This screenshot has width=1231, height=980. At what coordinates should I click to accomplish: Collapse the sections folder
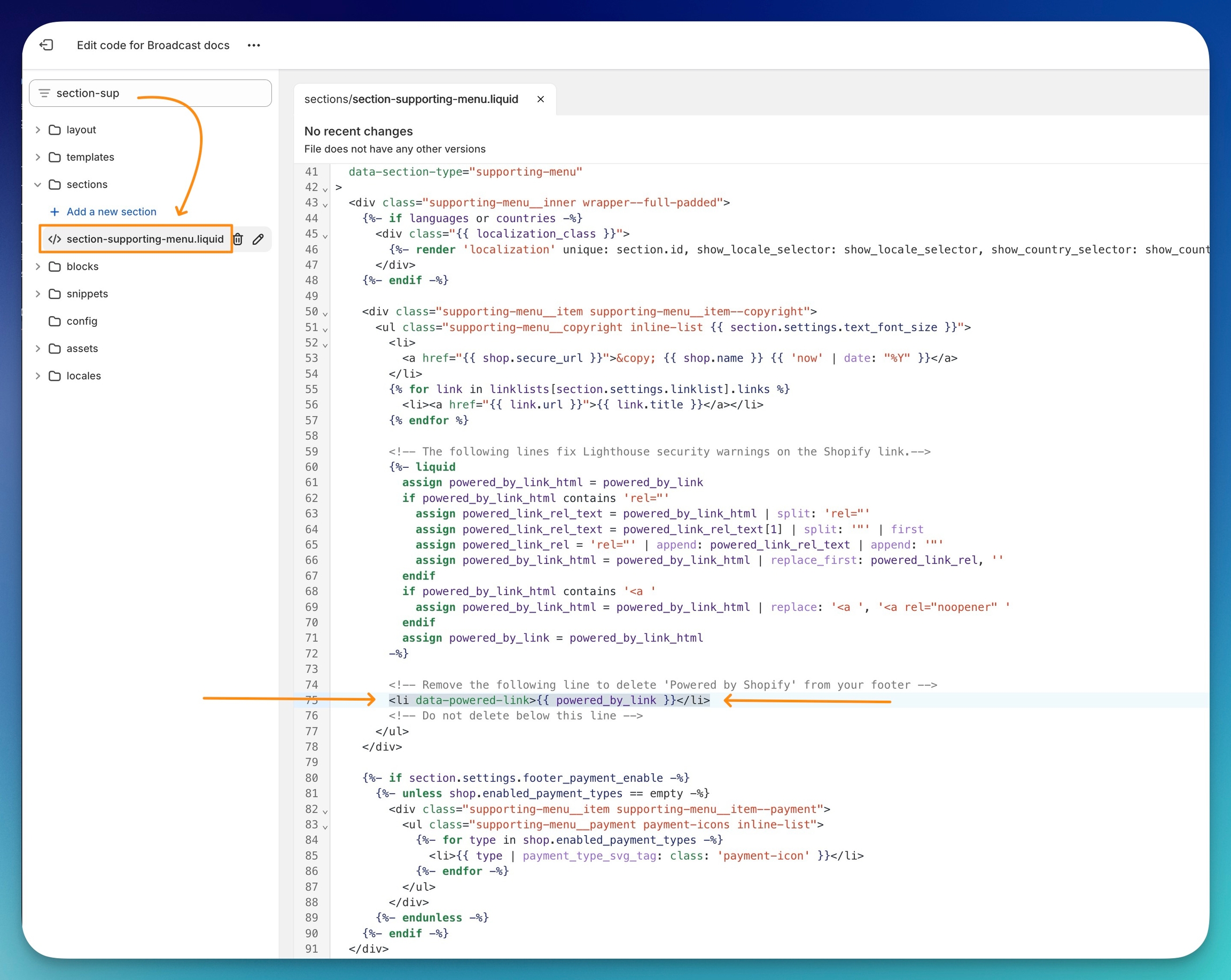[38, 184]
